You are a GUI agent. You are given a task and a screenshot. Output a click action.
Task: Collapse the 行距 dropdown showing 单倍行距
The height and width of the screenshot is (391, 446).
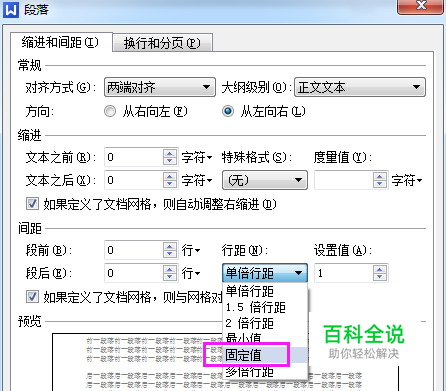[x=265, y=273]
